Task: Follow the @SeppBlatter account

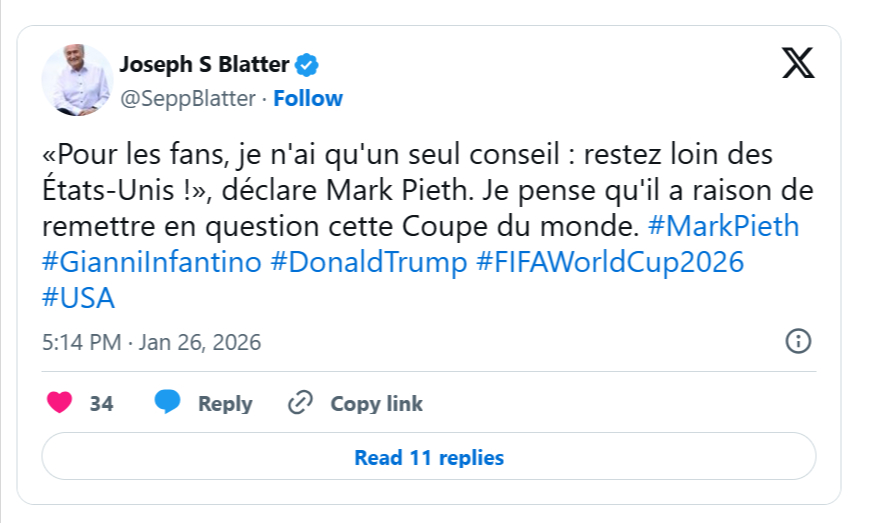Action: click(x=308, y=98)
